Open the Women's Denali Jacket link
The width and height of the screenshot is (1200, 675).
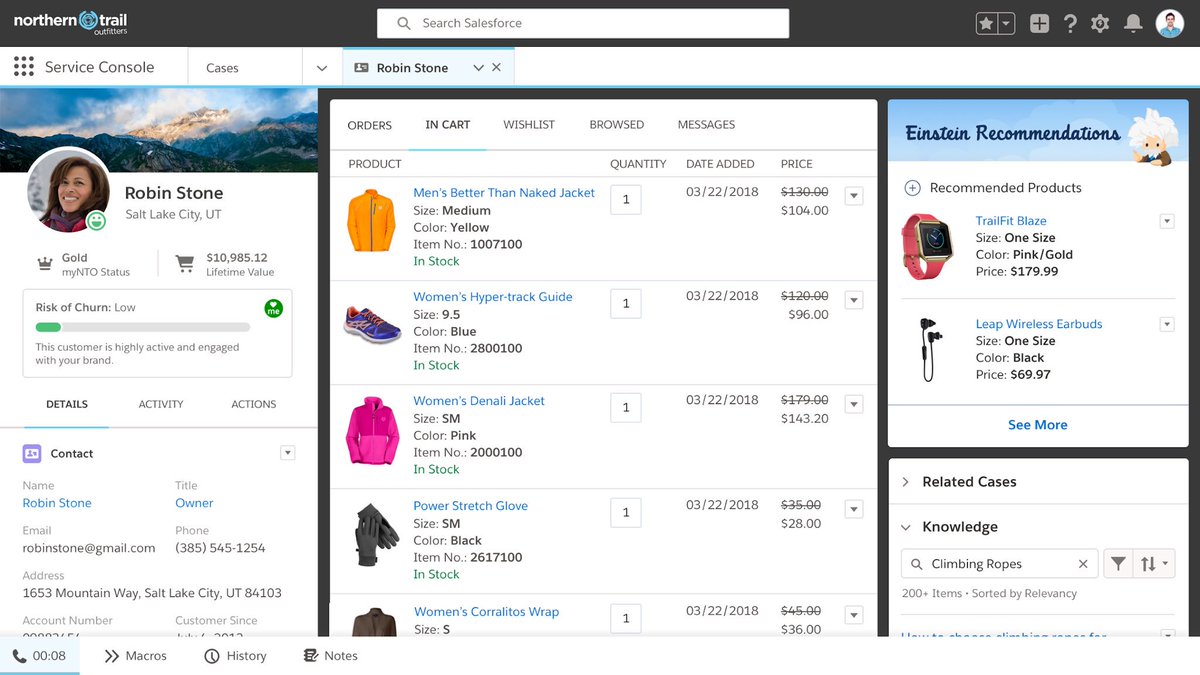click(x=479, y=401)
